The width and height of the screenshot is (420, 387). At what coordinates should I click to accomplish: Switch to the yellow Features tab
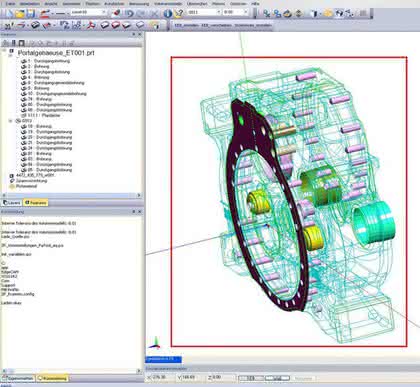35,203
